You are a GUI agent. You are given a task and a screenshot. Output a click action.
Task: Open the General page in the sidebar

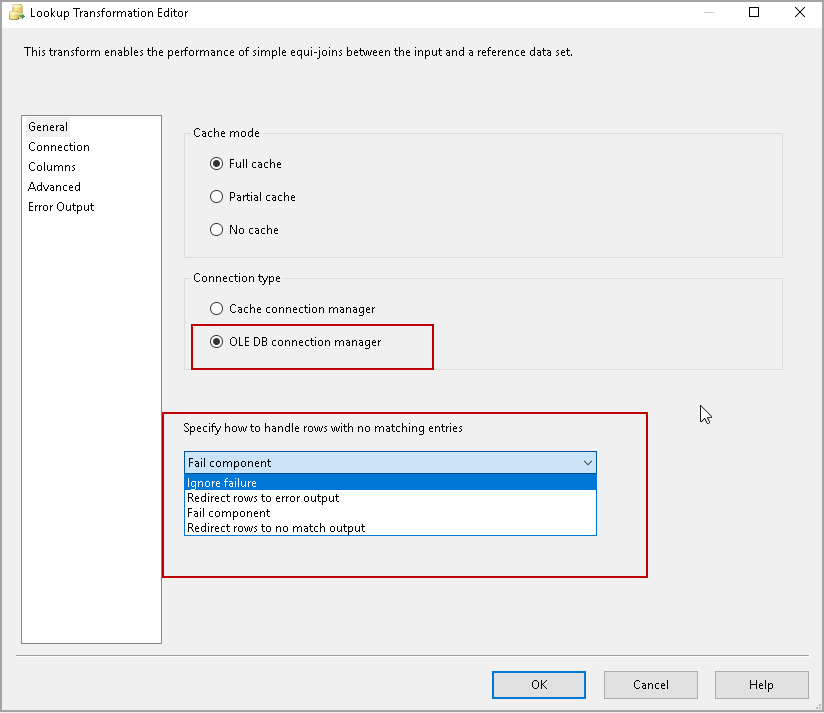click(48, 127)
